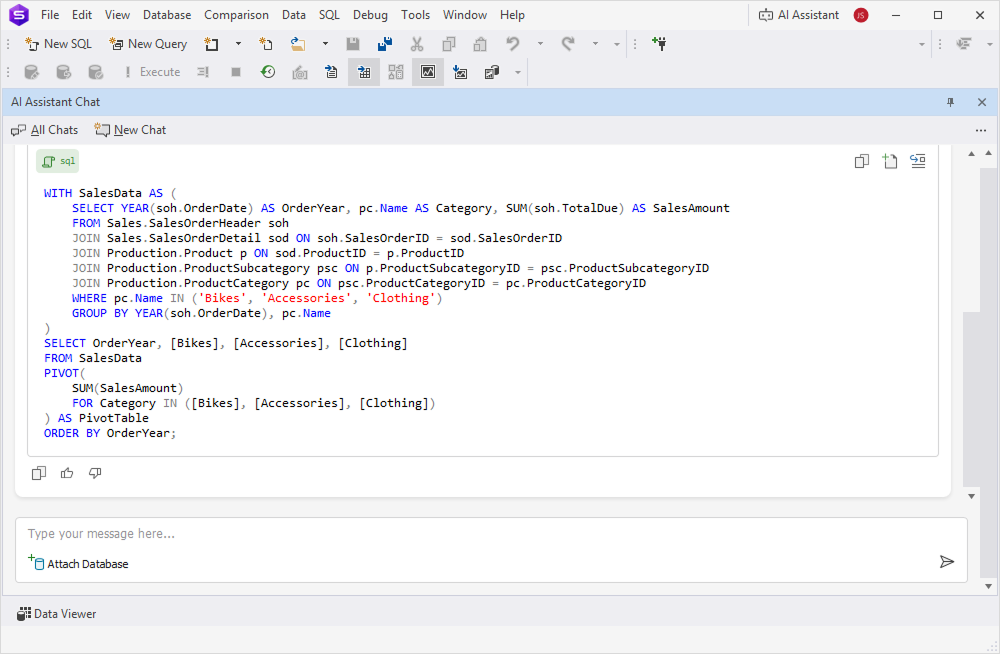Click the thumbs up feedback icon
This screenshot has width=1000, height=654.
(67, 473)
